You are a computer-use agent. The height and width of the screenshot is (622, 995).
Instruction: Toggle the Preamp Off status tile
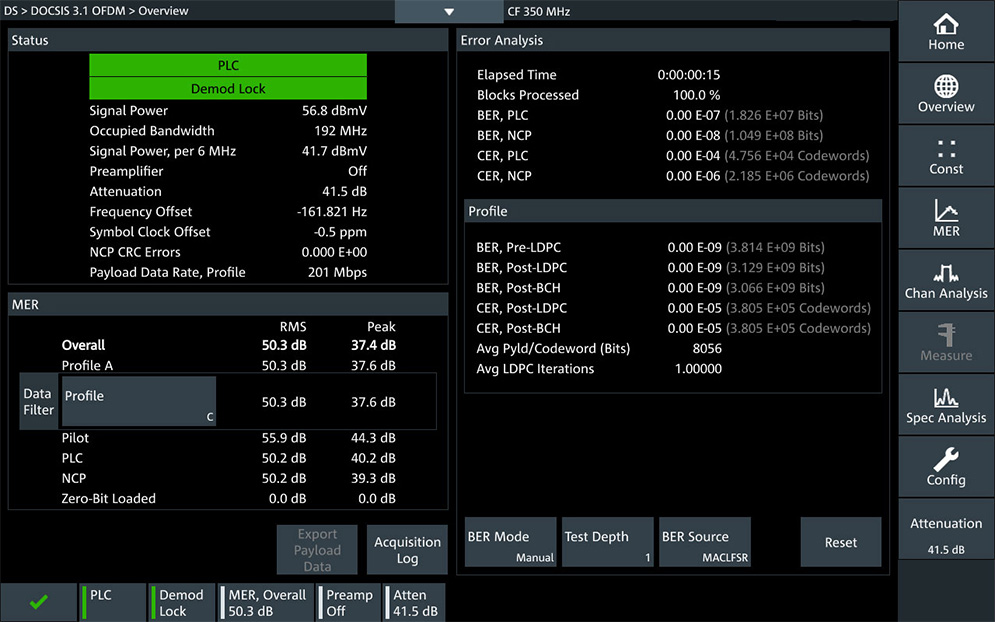point(348,602)
